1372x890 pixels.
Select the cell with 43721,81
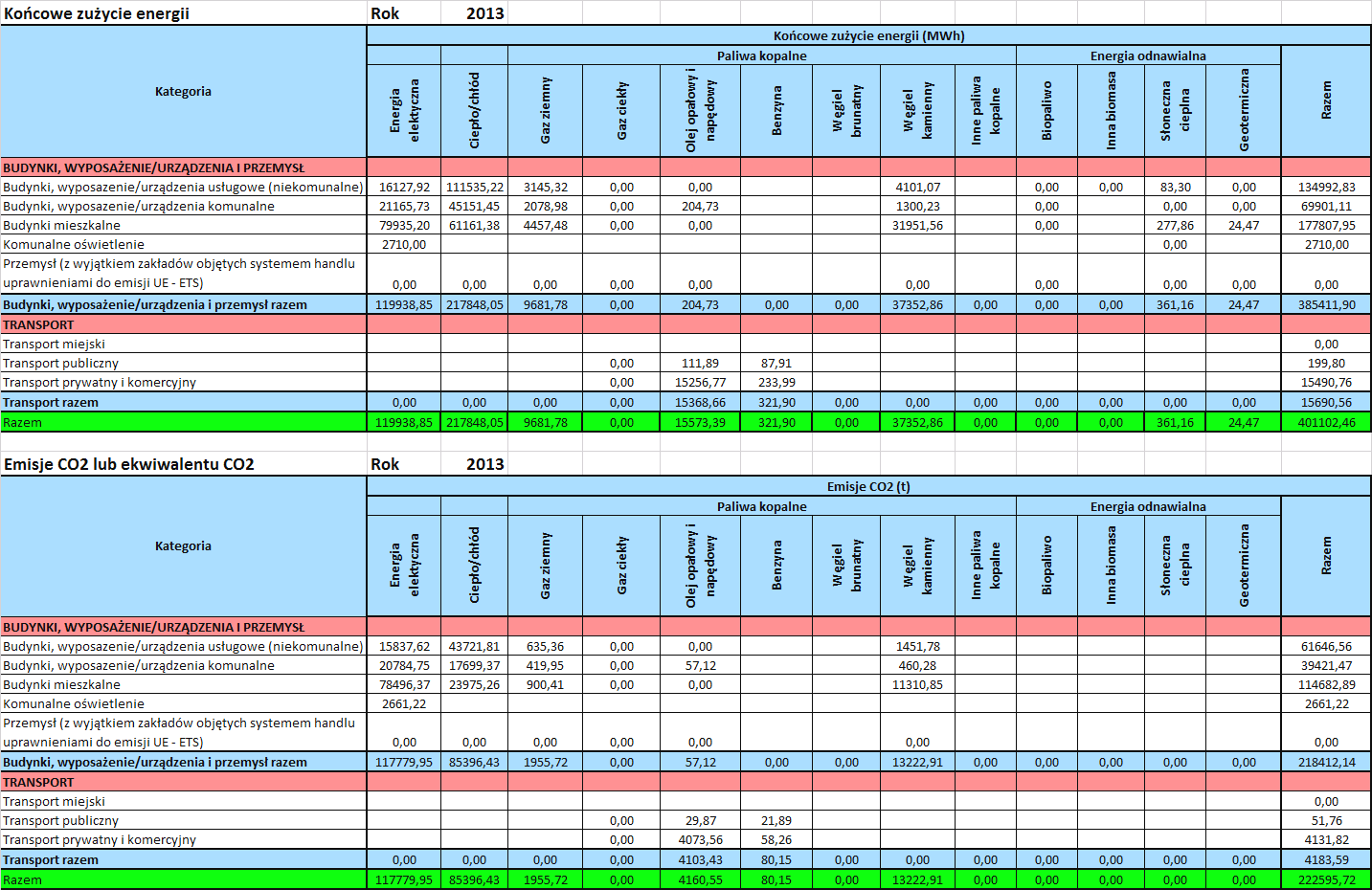coord(474,646)
